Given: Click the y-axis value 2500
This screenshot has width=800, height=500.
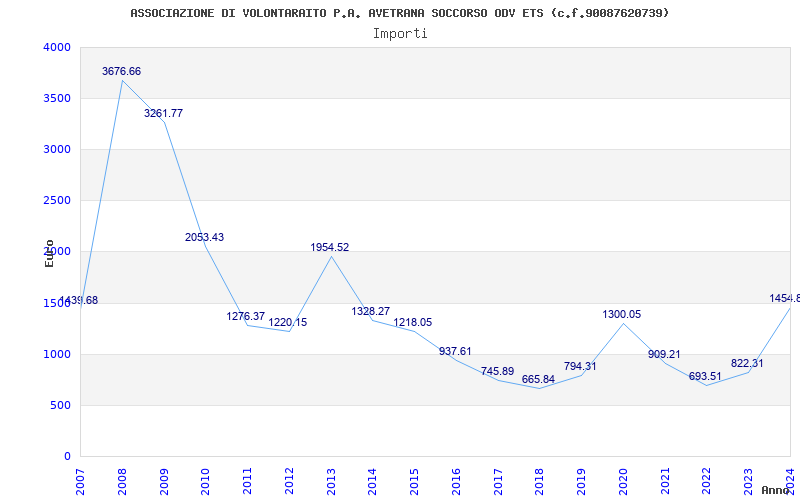Looking at the screenshot, I should click(57, 201).
